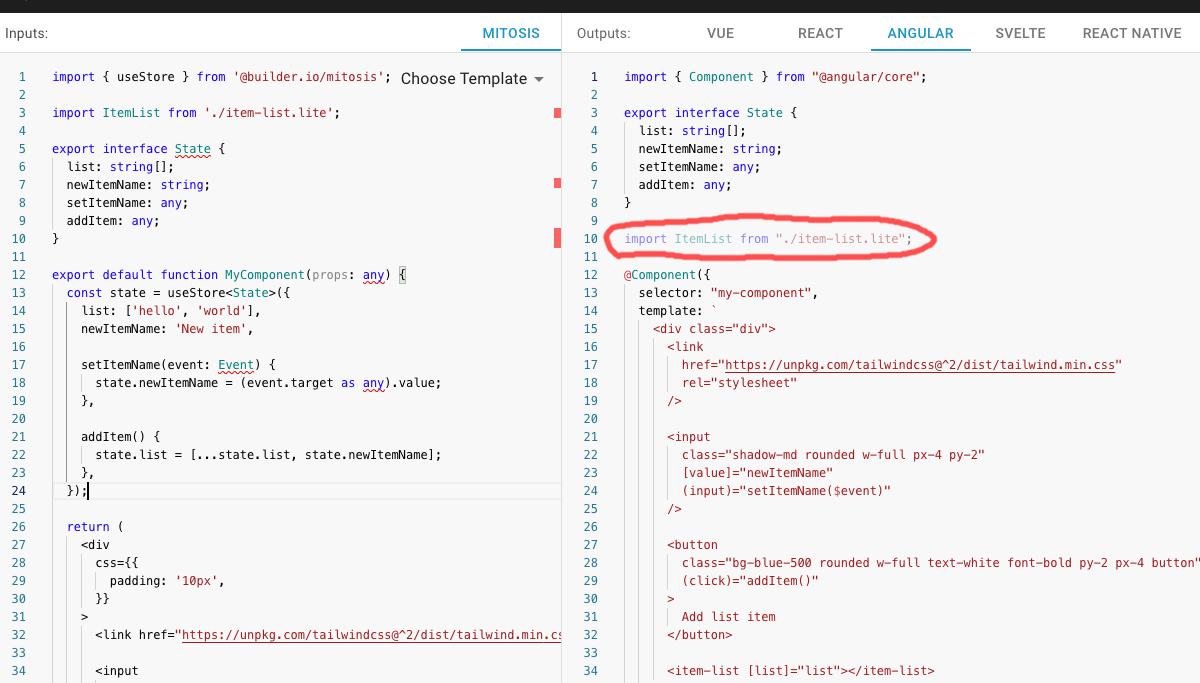Select the ANGULAR output tab
1200x683 pixels.
click(920, 33)
